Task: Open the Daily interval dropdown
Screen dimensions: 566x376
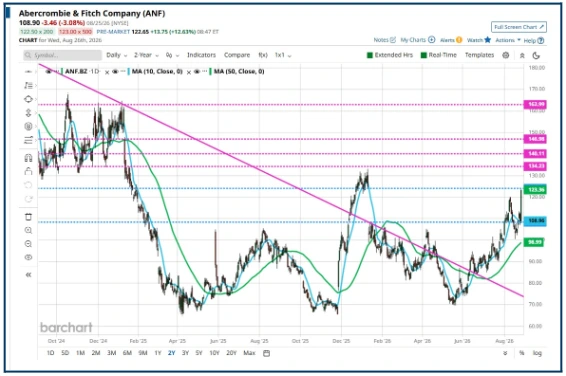Action: click(117, 55)
